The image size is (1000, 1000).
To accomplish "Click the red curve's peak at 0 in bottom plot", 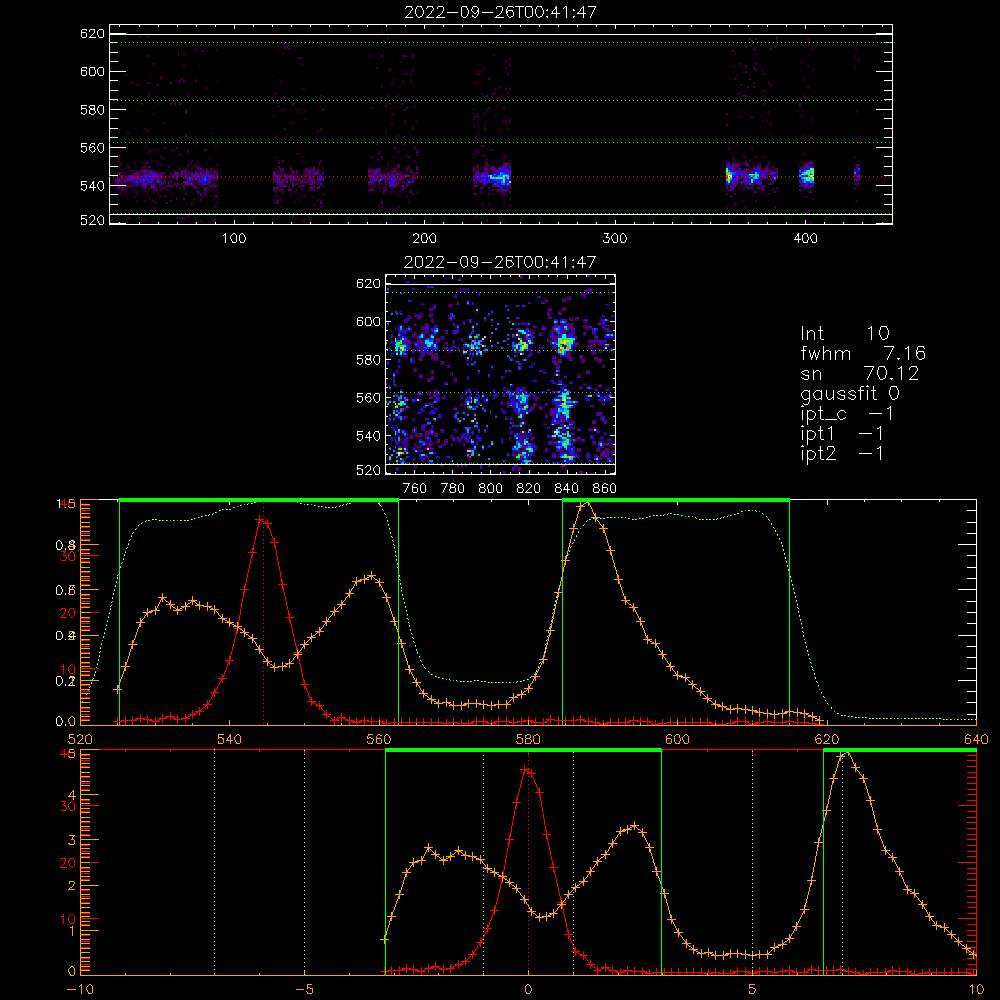I will [x=525, y=770].
